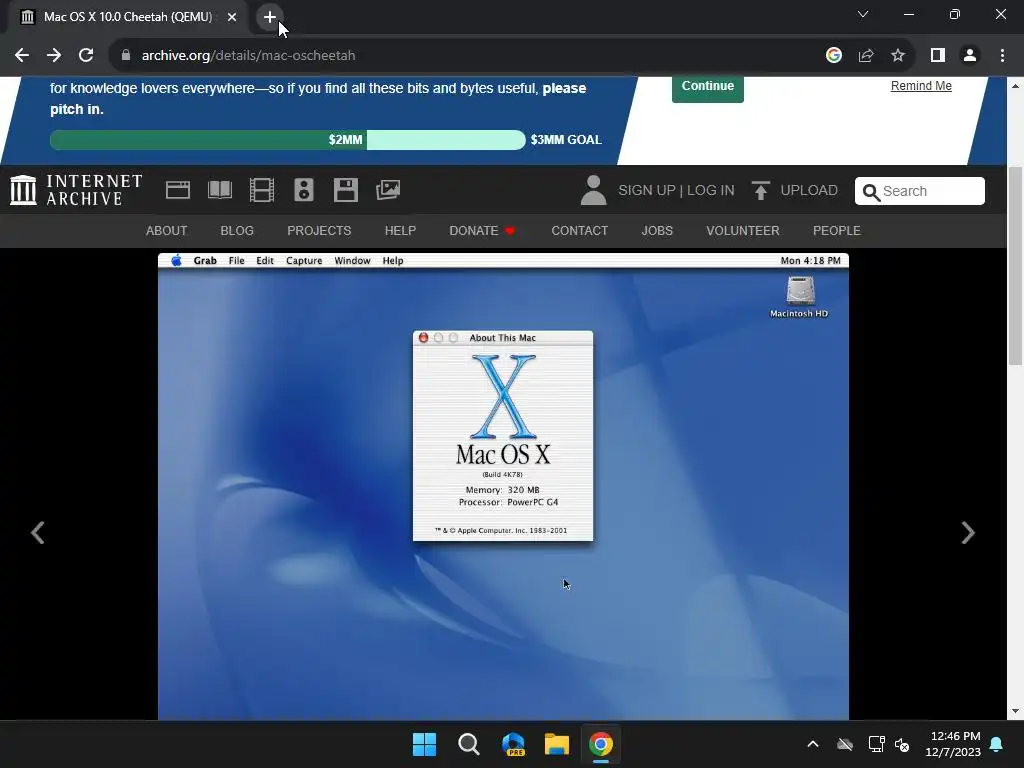The height and width of the screenshot is (768, 1024).
Task: Show hidden system tray icons
Action: click(813, 744)
